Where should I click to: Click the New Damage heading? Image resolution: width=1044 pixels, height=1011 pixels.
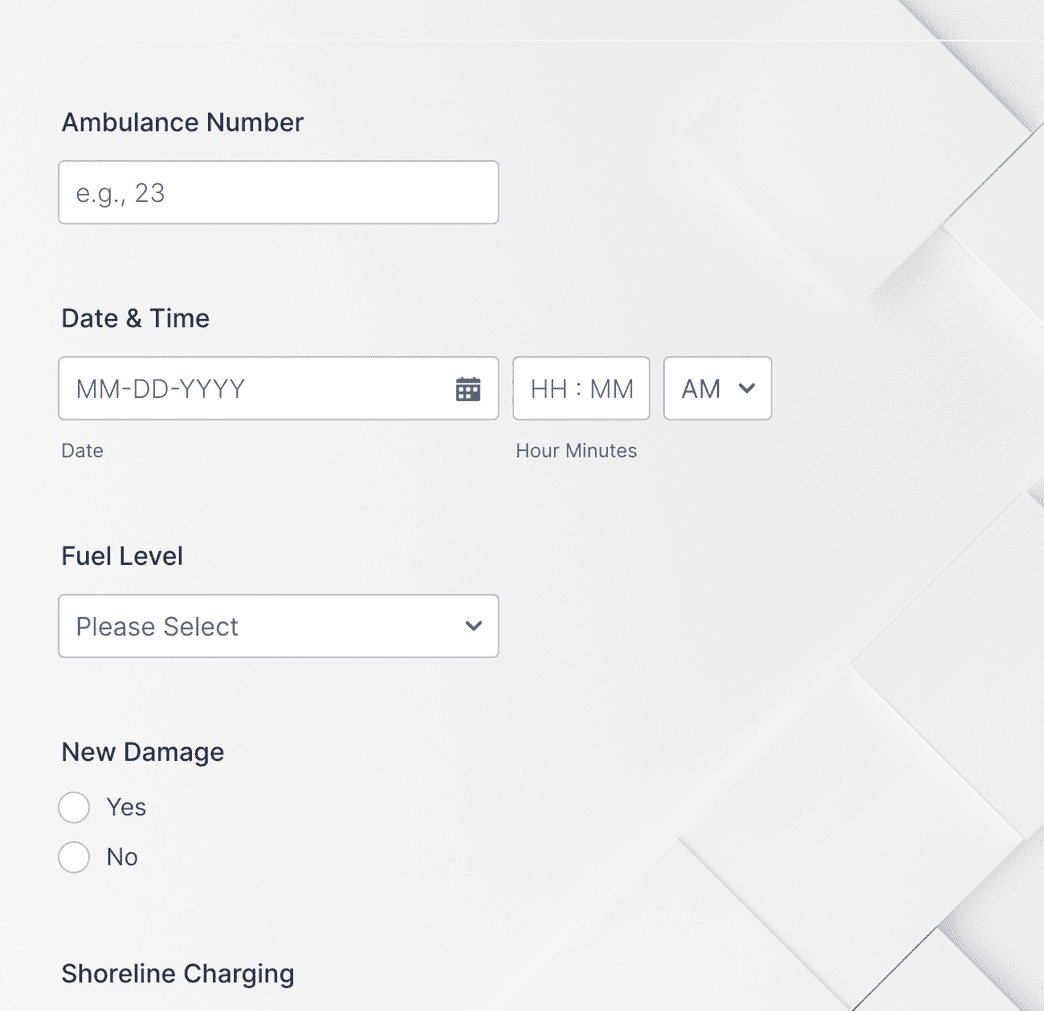[x=142, y=752]
